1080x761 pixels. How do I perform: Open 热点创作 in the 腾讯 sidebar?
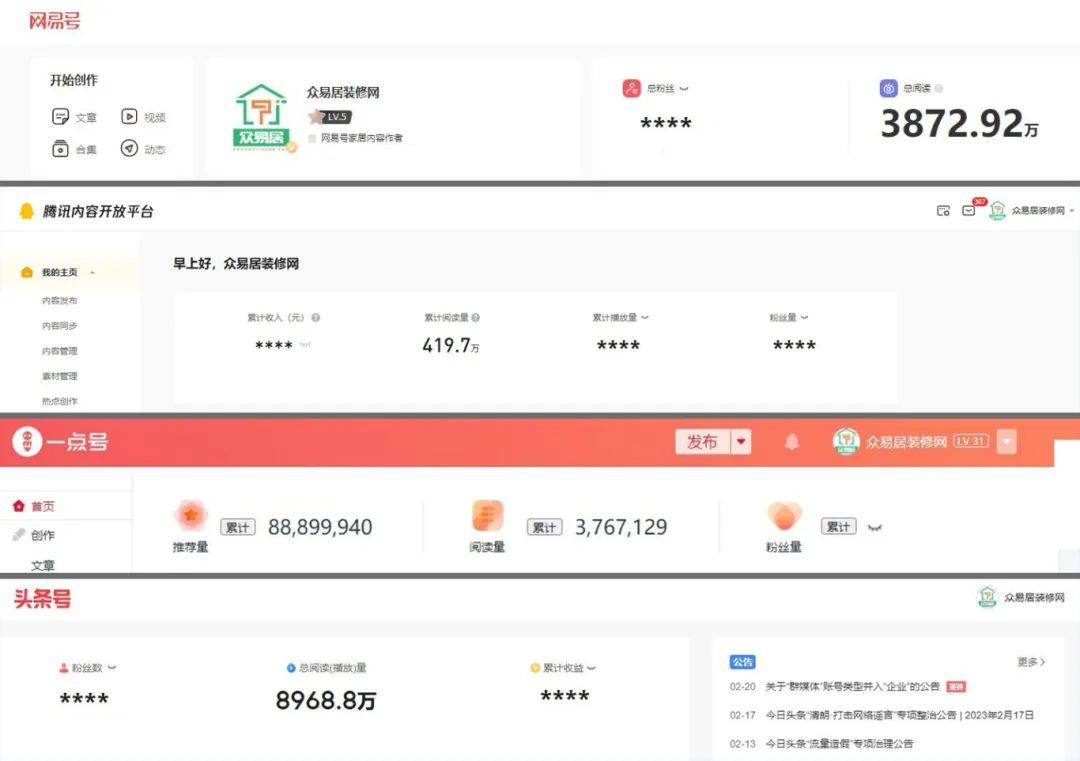(59, 401)
